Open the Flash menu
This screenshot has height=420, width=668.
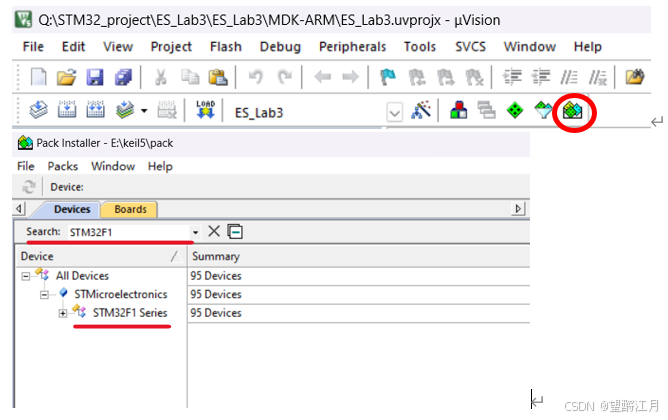point(226,46)
